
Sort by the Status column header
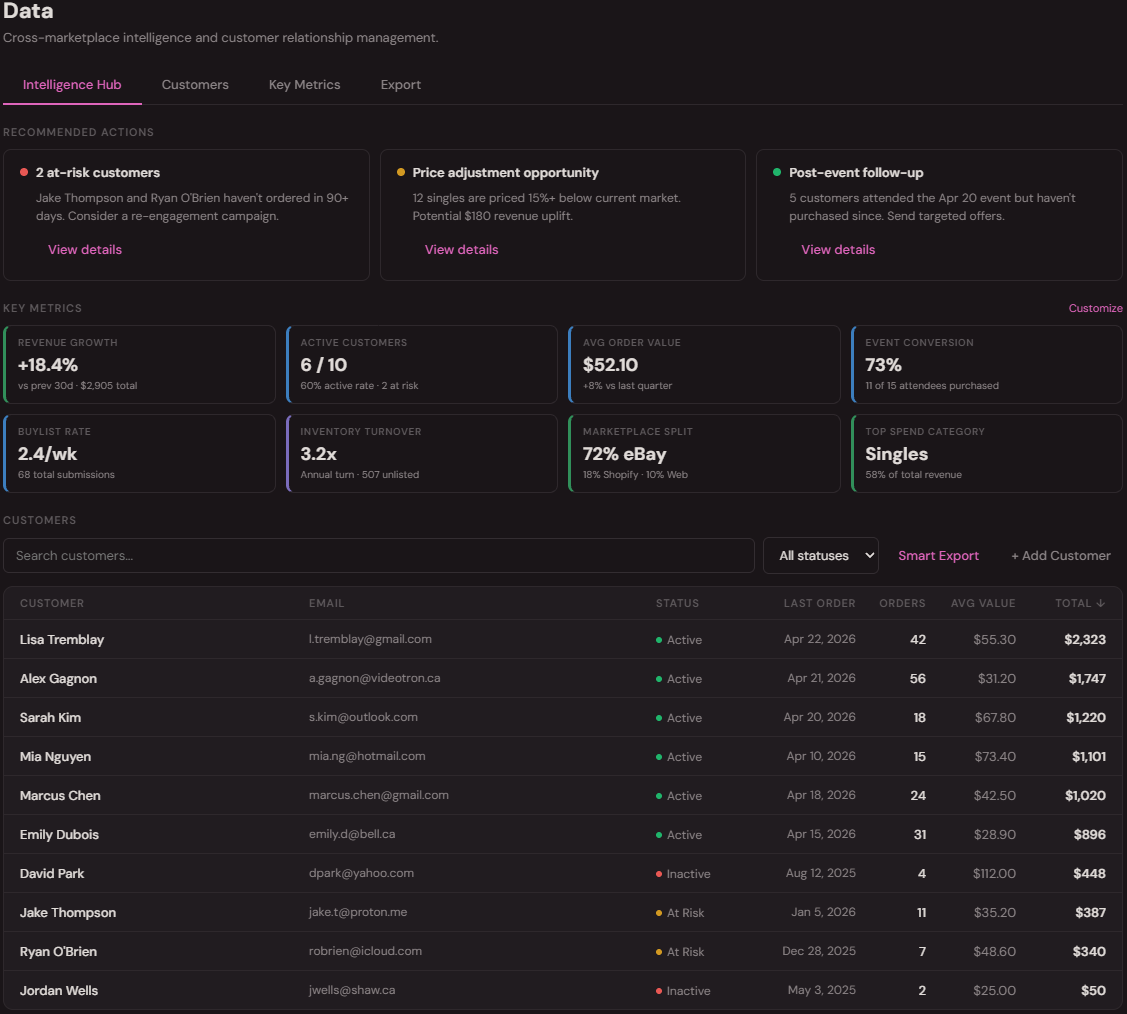click(x=677, y=603)
